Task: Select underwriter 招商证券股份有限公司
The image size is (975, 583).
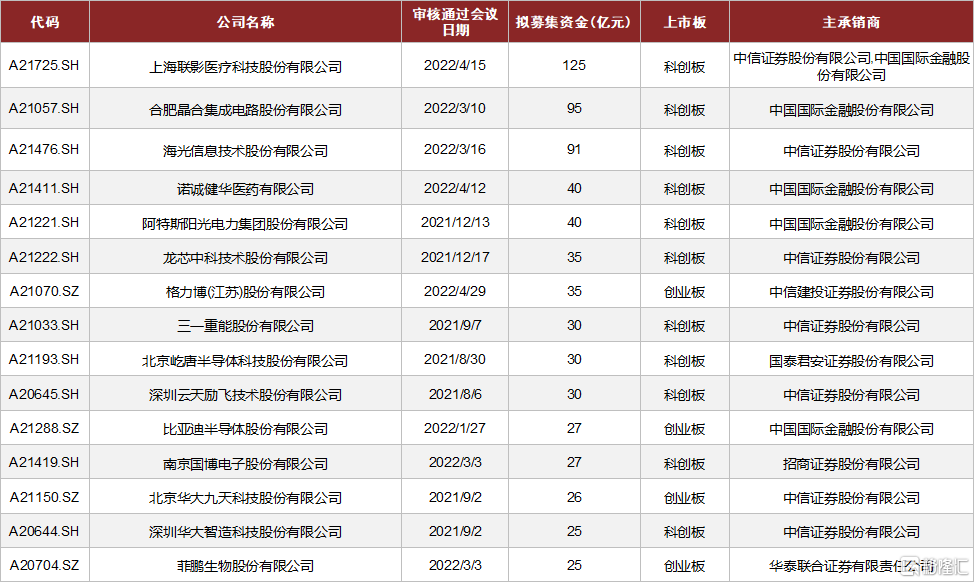Action: point(852,464)
